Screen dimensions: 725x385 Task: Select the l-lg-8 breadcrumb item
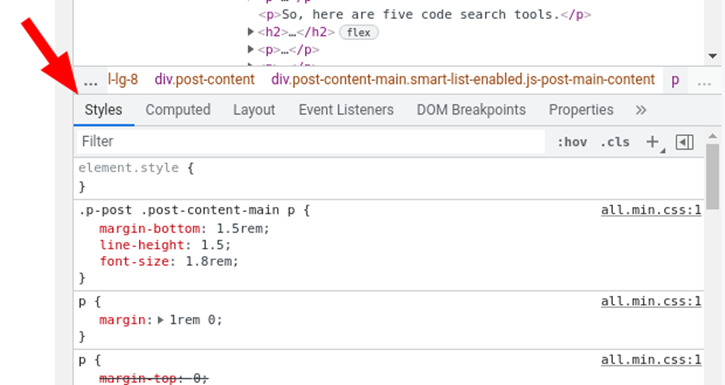[x=123, y=79]
